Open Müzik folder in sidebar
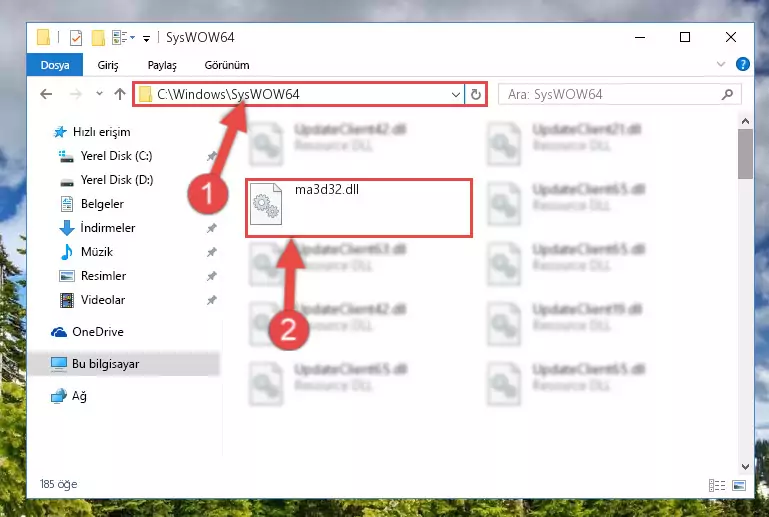The image size is (769, 517). (x=97, y=252)
